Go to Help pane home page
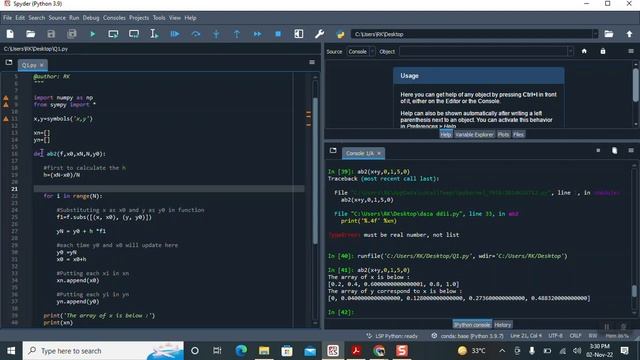This screenshot has width=640, height=360. 584,51
